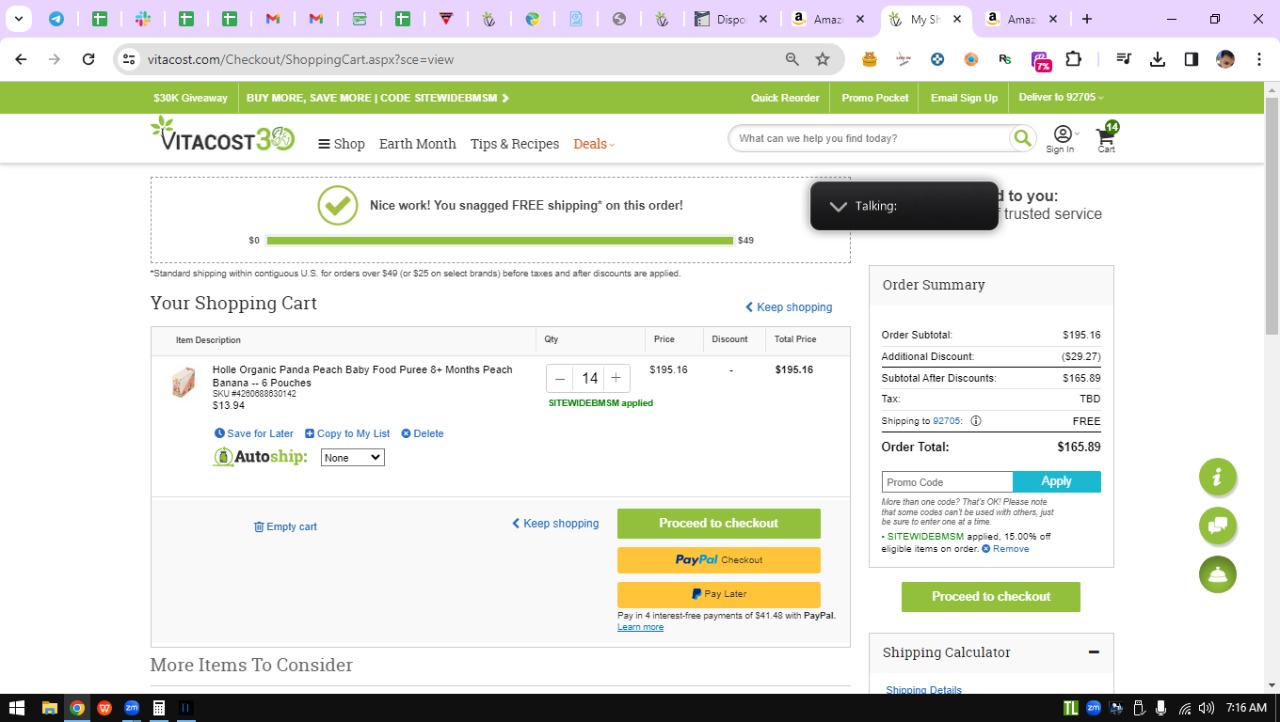Switch to the first Amazon tab

click(829, 19)
